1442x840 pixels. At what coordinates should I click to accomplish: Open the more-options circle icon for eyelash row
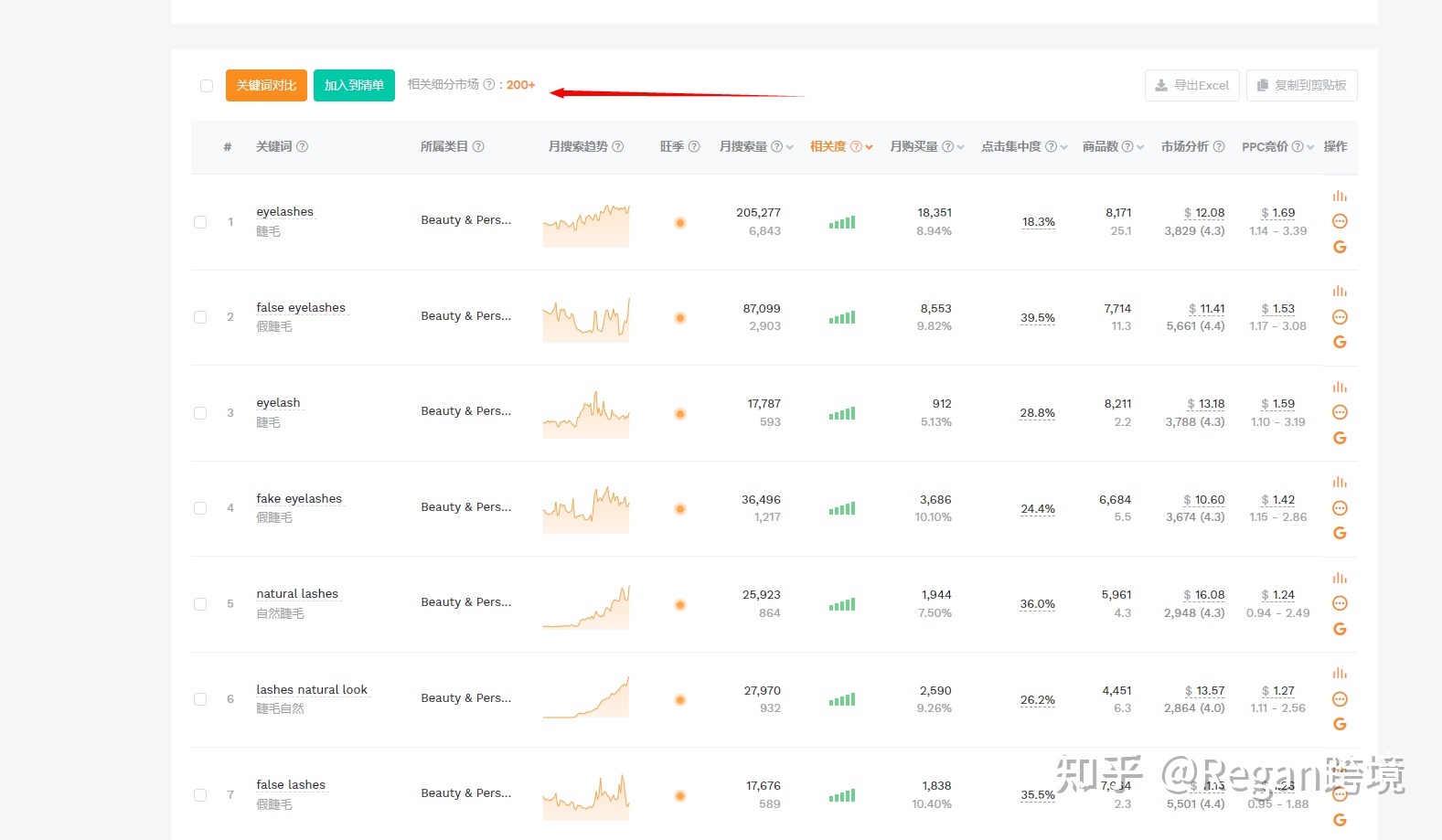[1340, 412]
